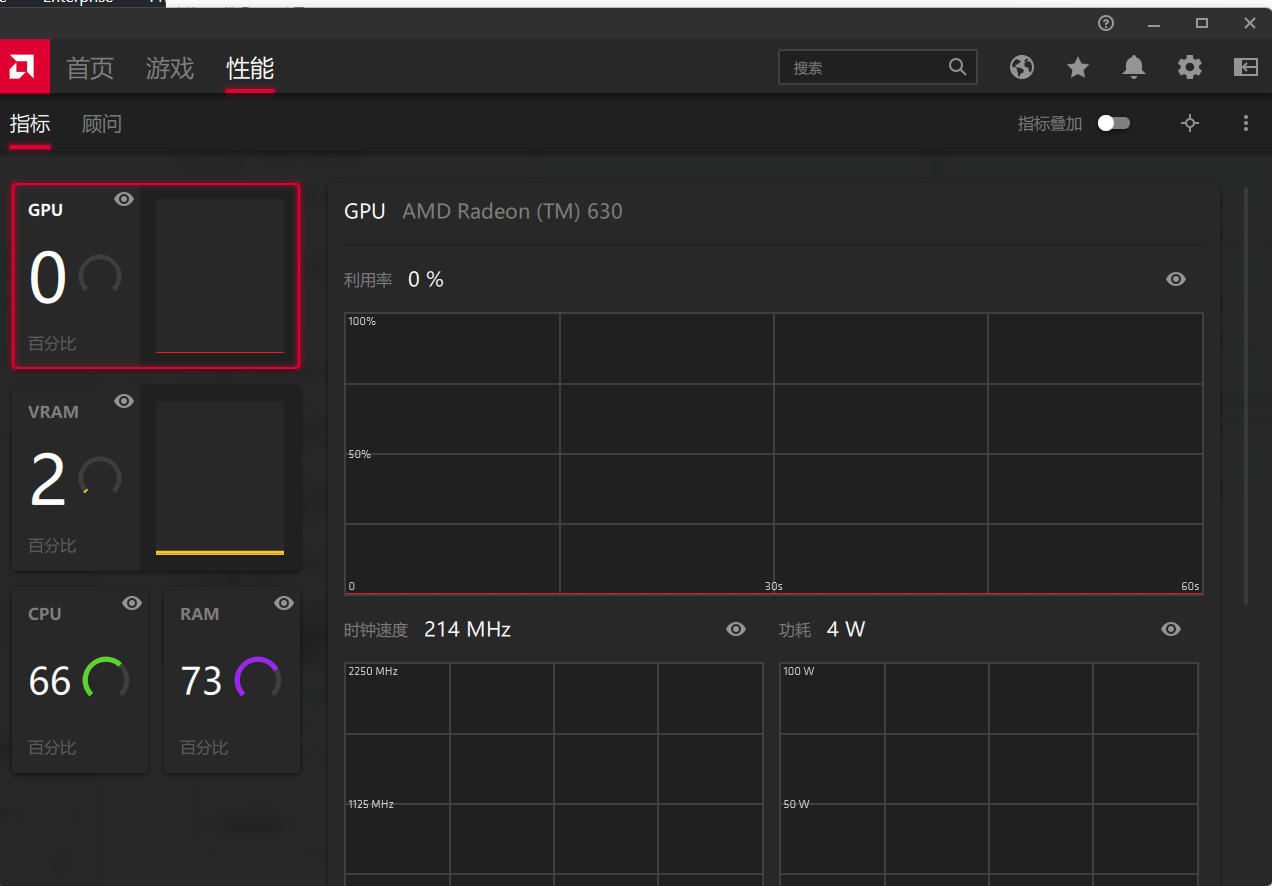Click the VRAM mini history chart

(x=220, y=478)
